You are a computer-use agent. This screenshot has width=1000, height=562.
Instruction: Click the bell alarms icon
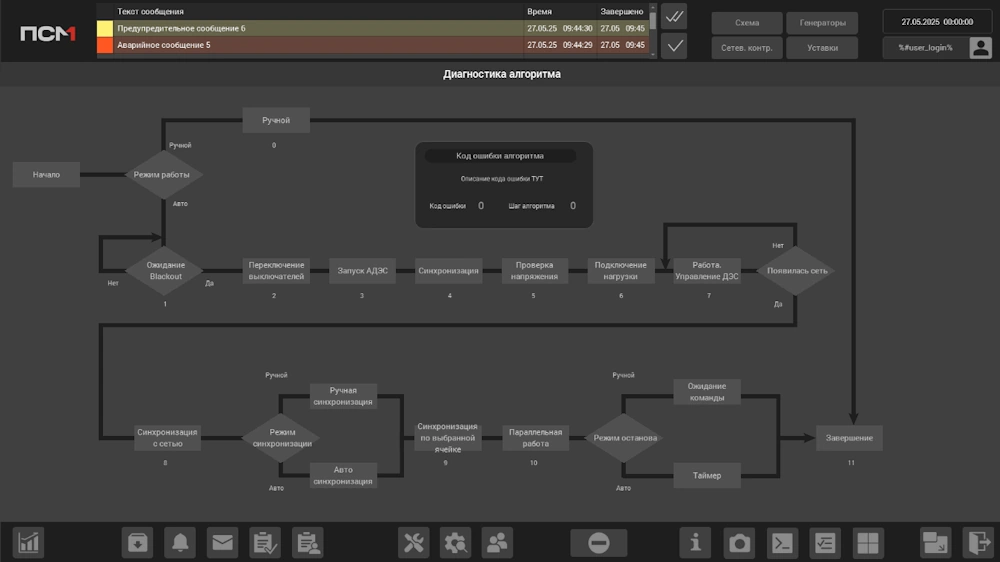180,543
